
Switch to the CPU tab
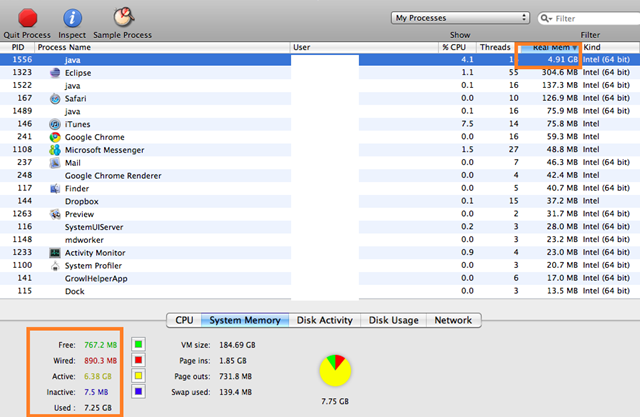click(x=184, y=320)
